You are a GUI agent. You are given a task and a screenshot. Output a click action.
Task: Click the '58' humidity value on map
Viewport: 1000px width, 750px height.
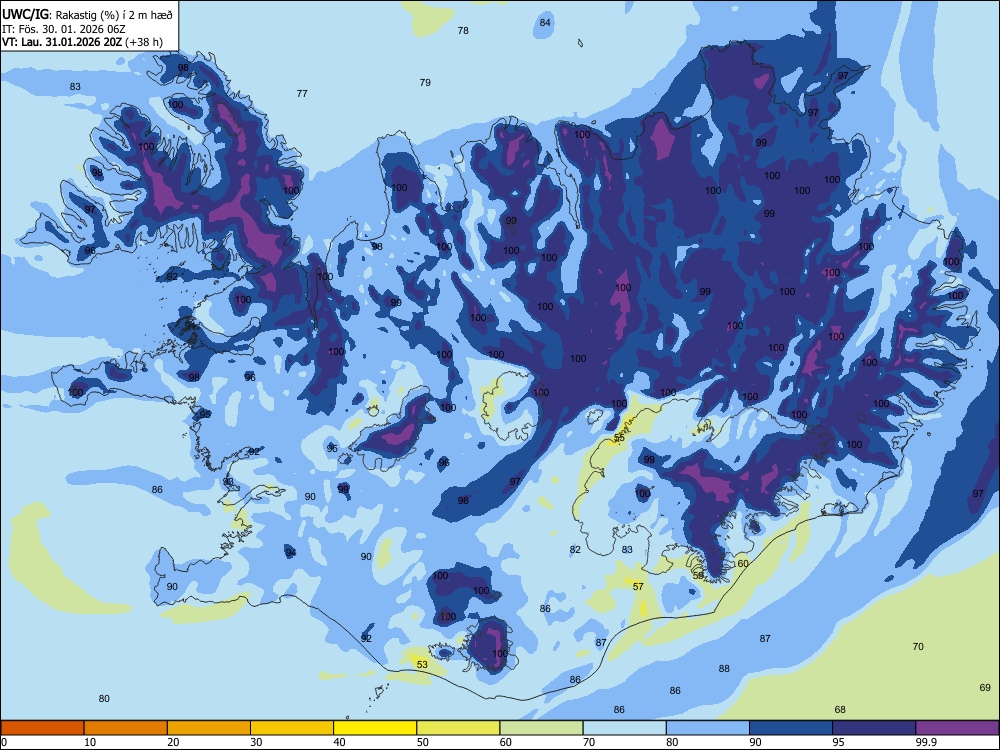698,575
